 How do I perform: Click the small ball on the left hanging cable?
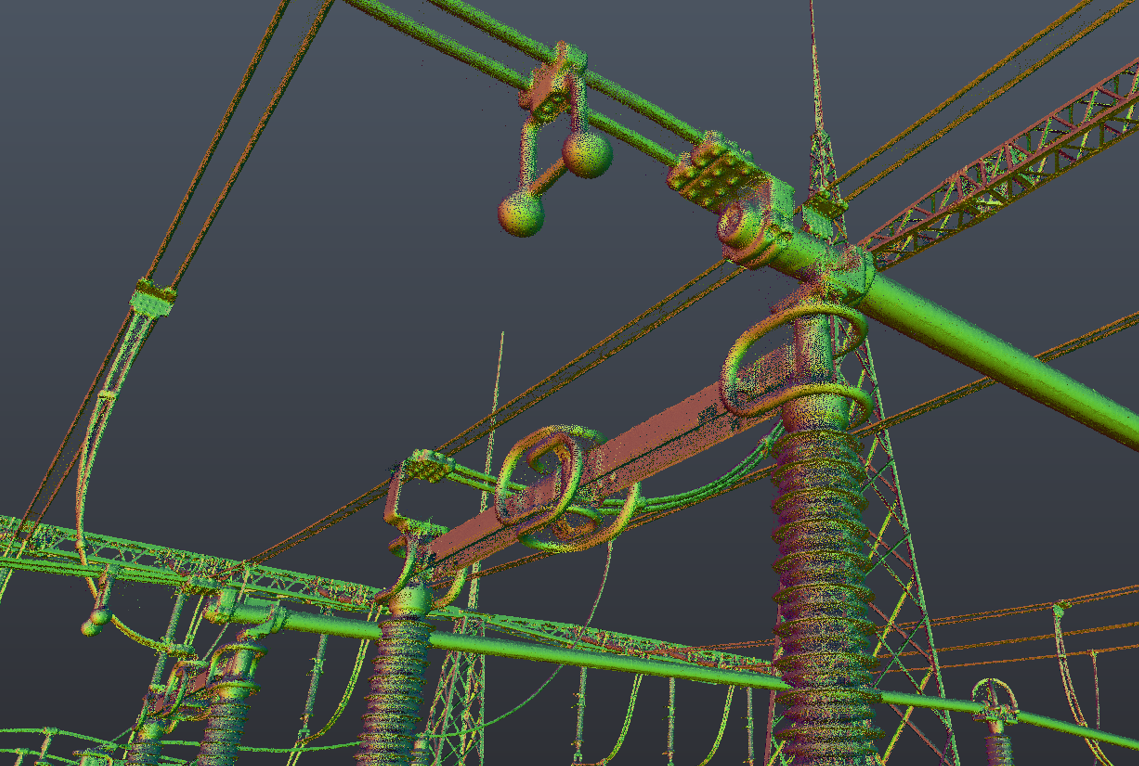click(x=95, y=622)
